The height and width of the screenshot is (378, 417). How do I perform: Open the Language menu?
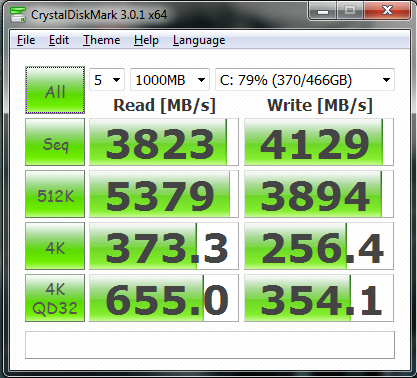199,40
